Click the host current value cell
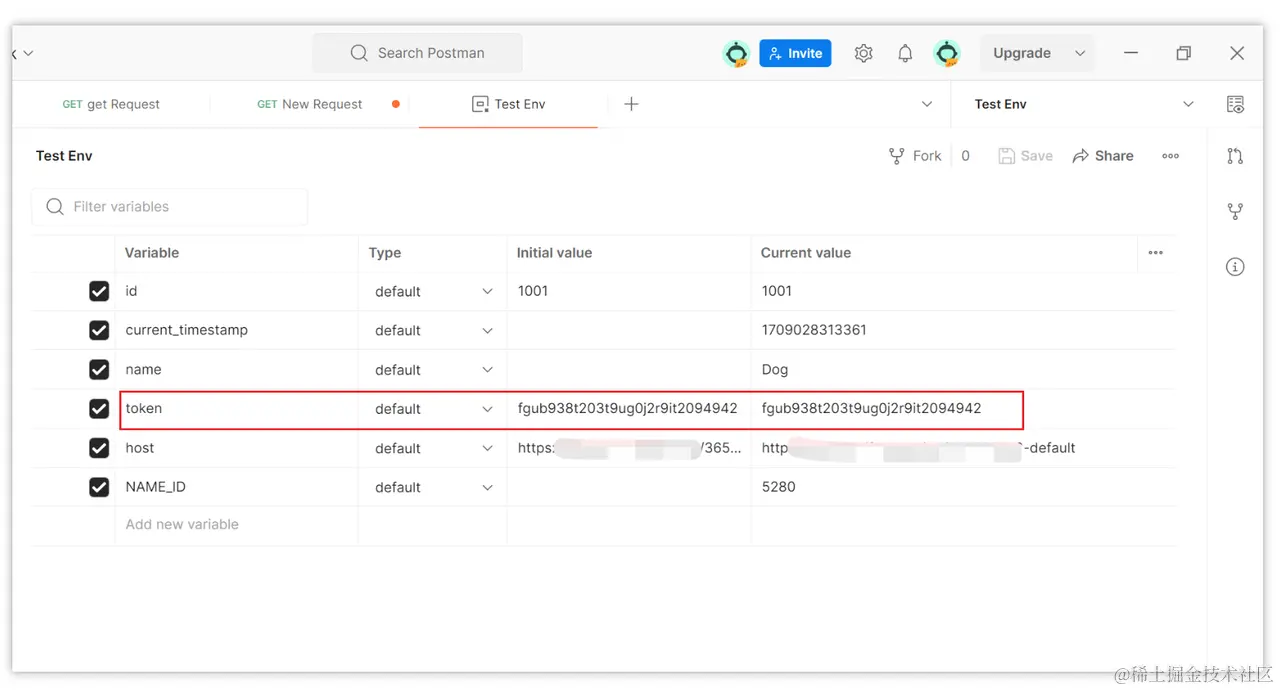Screen dimensions: 1280x691 (963, 448)
